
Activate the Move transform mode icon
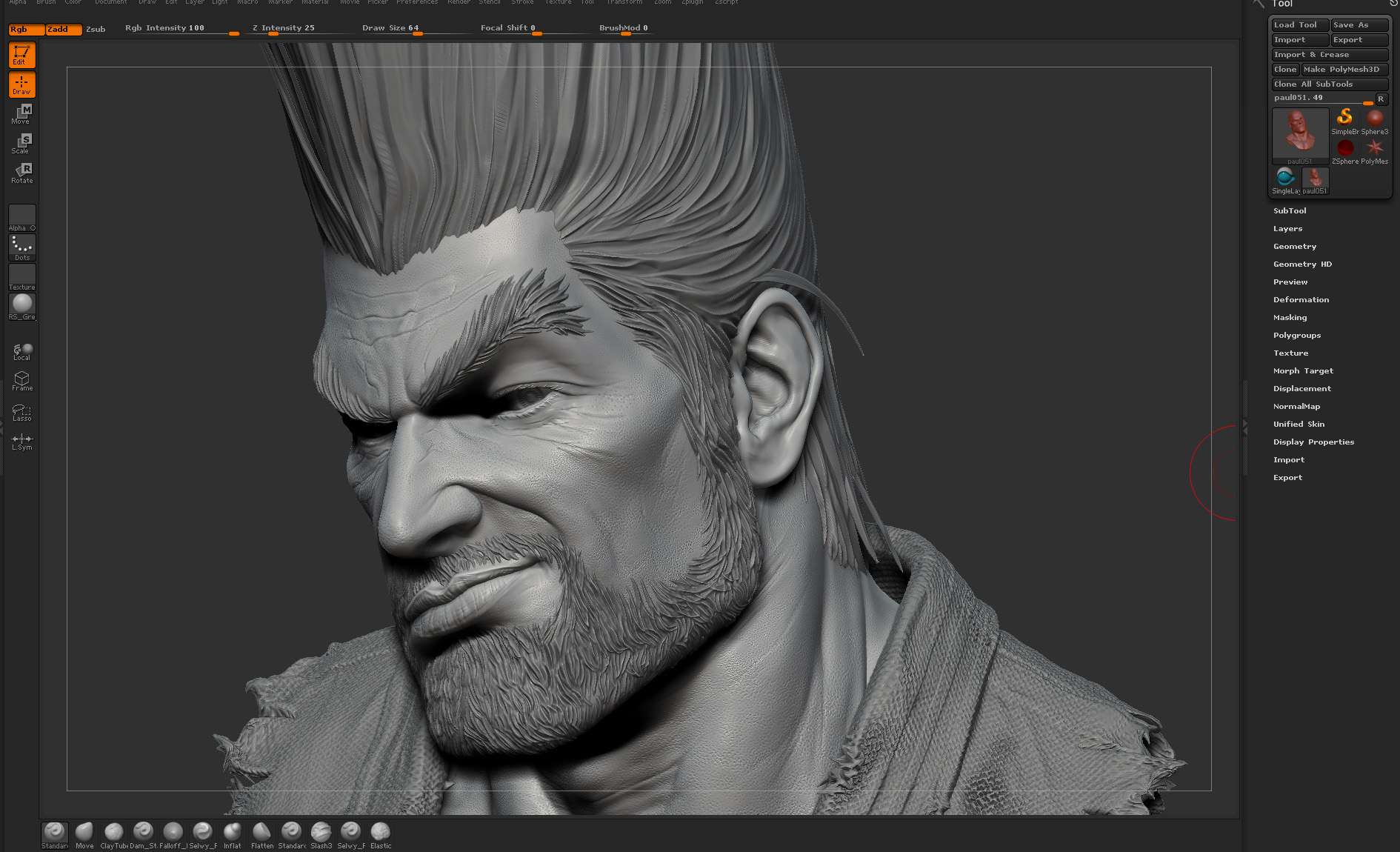coord(21,114)
